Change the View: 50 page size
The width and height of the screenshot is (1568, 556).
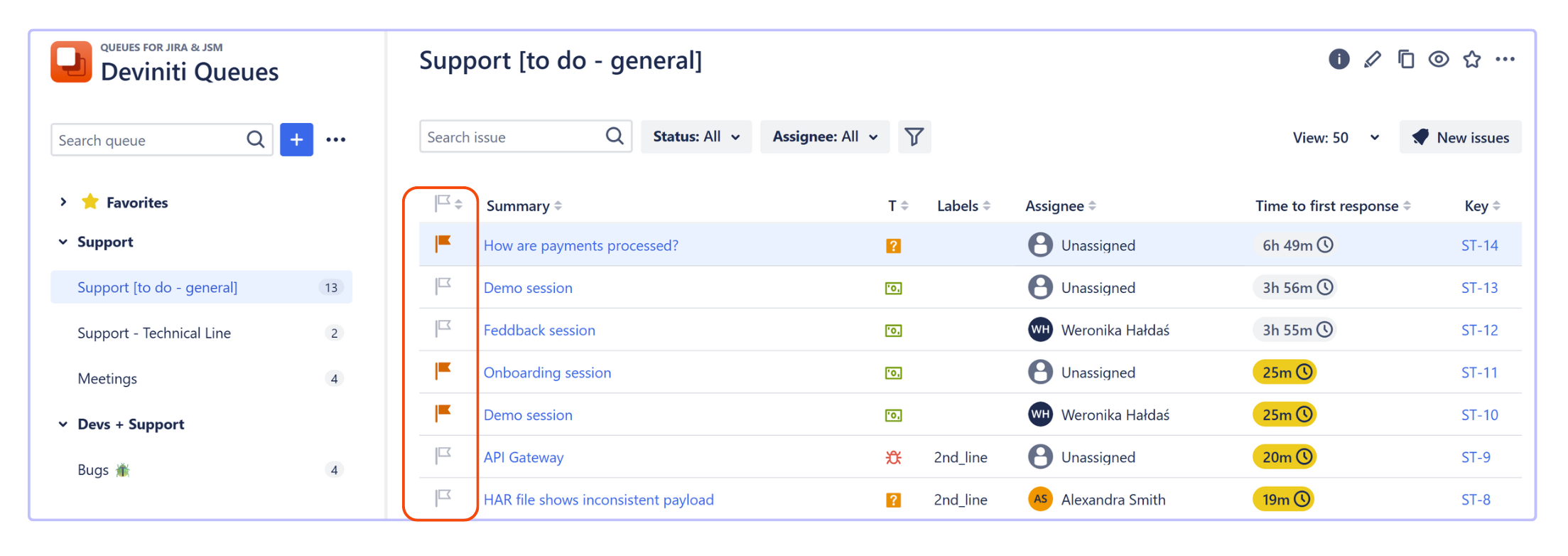tap(1336, 138)
